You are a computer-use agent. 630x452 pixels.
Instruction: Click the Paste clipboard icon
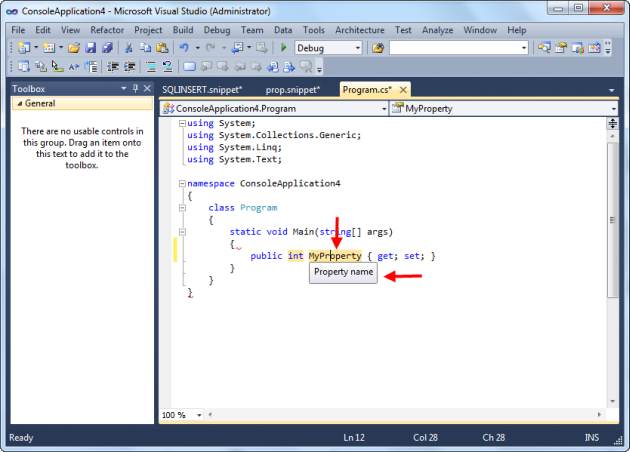tap(160, 48)
